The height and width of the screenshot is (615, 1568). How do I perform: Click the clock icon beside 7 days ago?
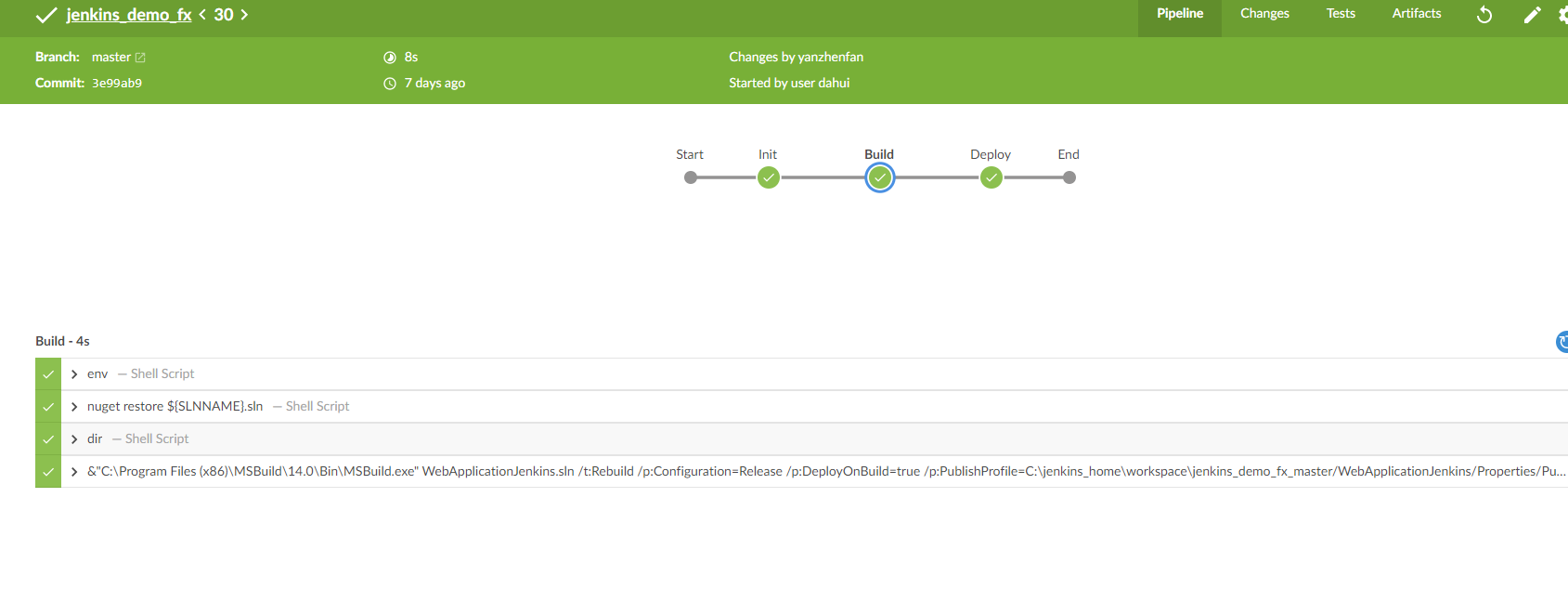390,84
